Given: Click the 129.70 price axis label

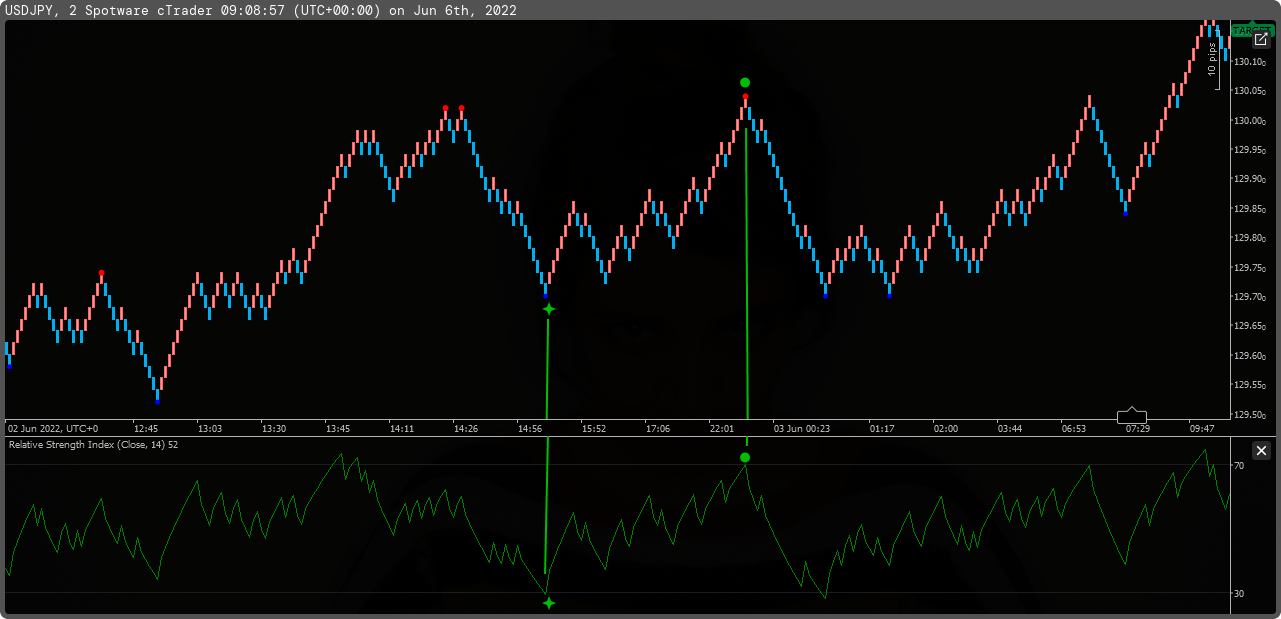Looking at the screenshot, I should click(1248, 297).
